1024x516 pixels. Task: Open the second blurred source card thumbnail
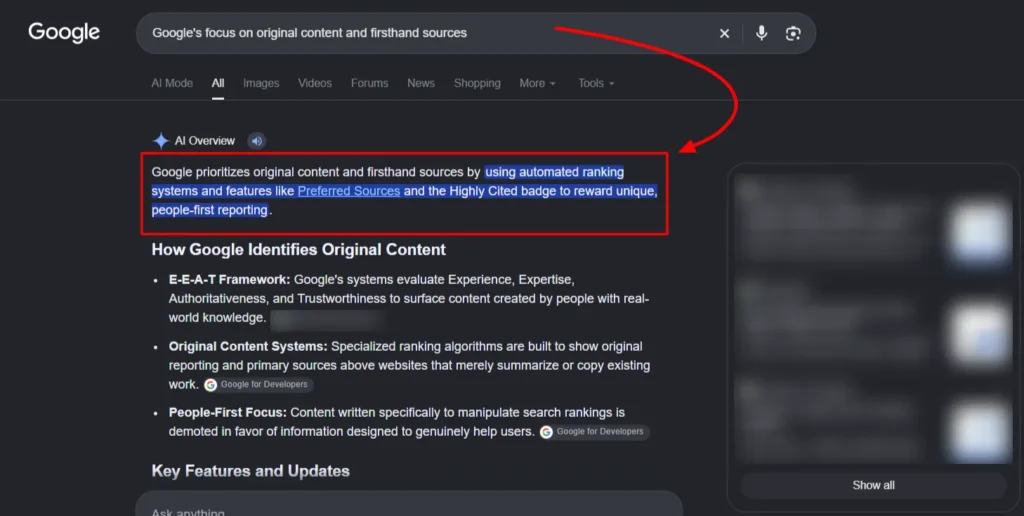(978, 333)
